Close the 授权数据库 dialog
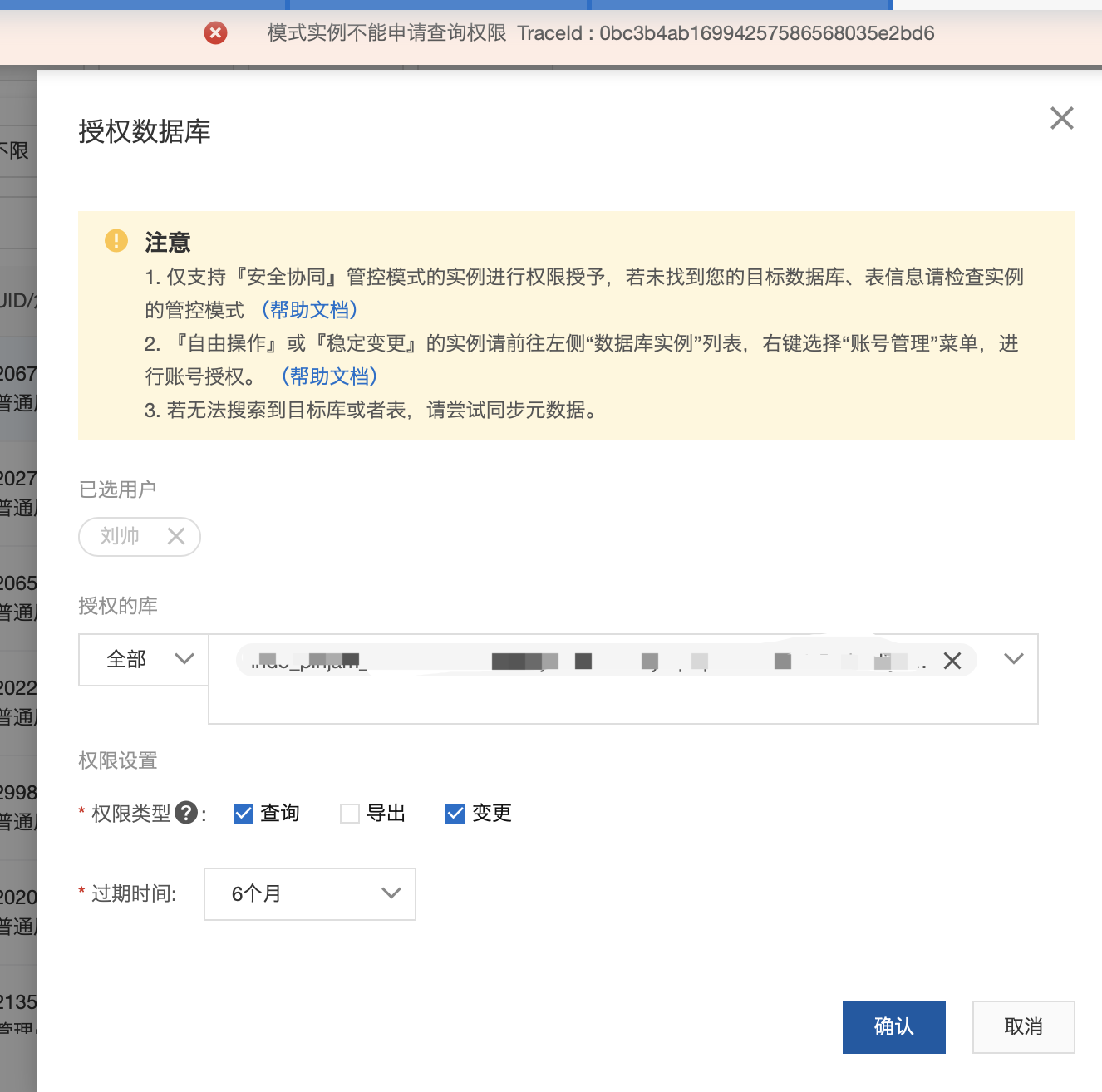 click(1061, 118)
